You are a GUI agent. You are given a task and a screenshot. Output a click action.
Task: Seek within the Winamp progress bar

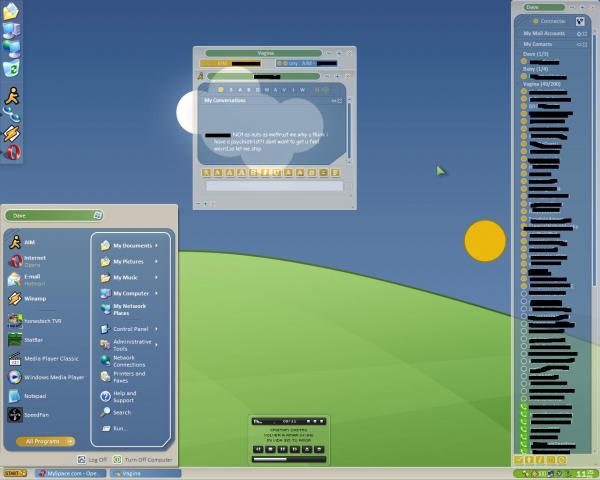pos(289,459)
